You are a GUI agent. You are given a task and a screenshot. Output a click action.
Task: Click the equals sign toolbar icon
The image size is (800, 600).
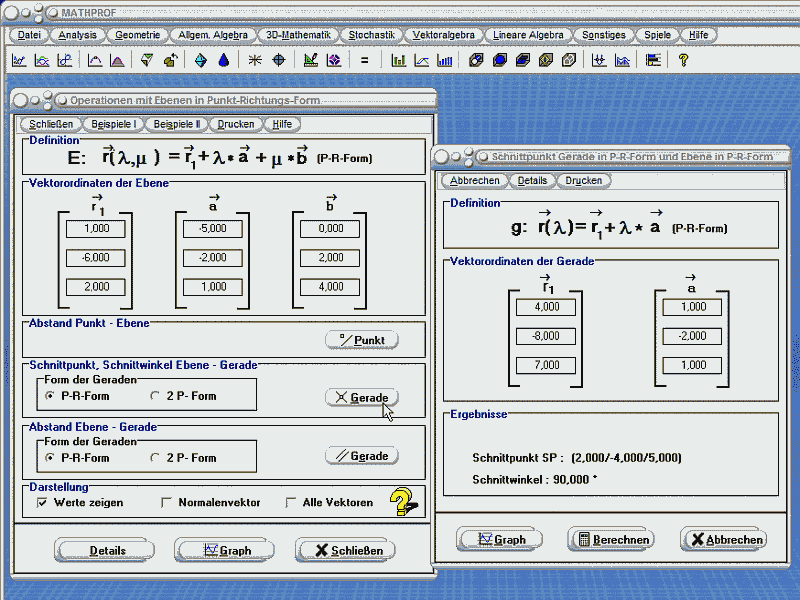click(x=365, y=60)
